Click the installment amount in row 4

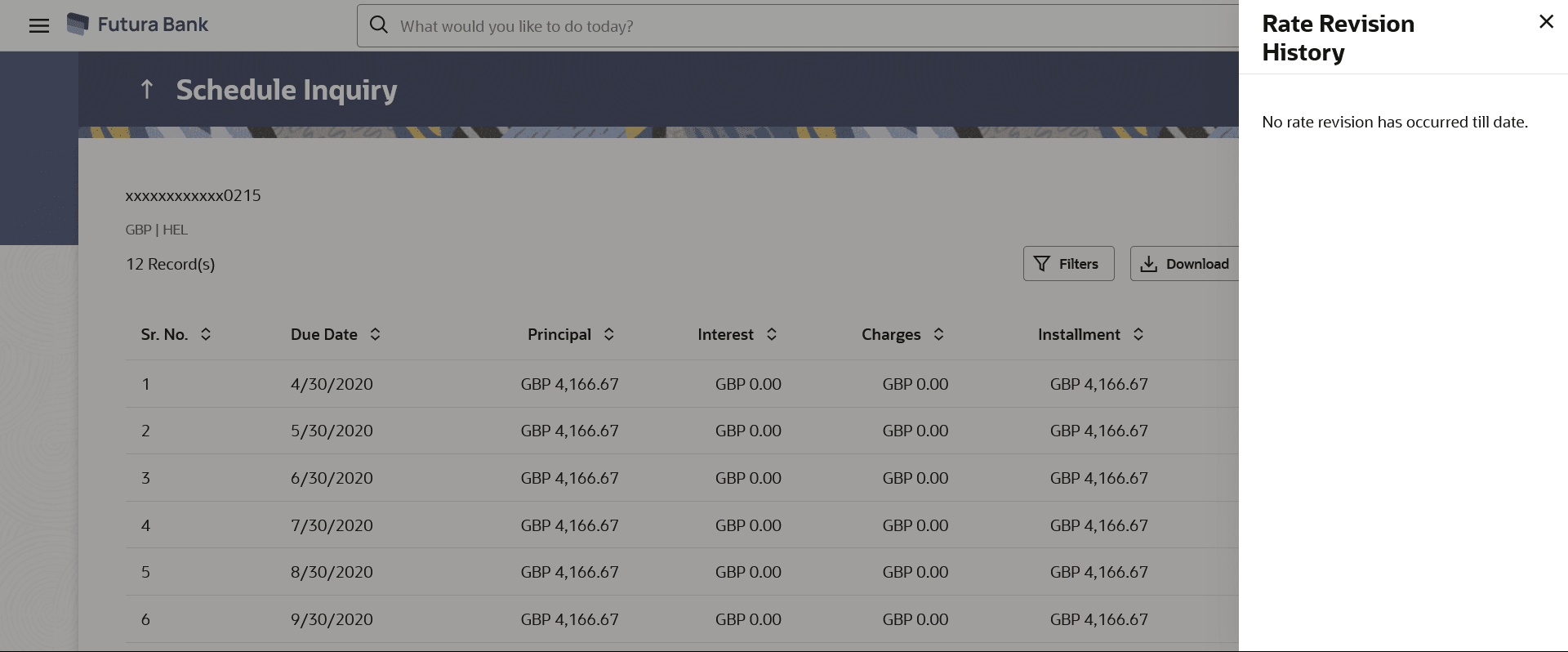1099,525
